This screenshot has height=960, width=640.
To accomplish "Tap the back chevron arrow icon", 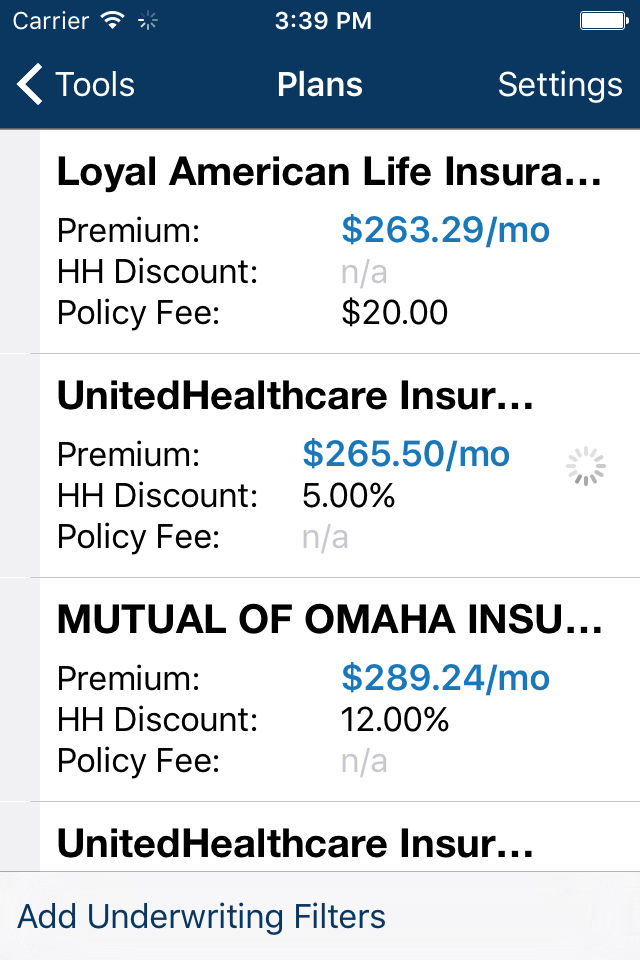I will (x=30, y=85).
